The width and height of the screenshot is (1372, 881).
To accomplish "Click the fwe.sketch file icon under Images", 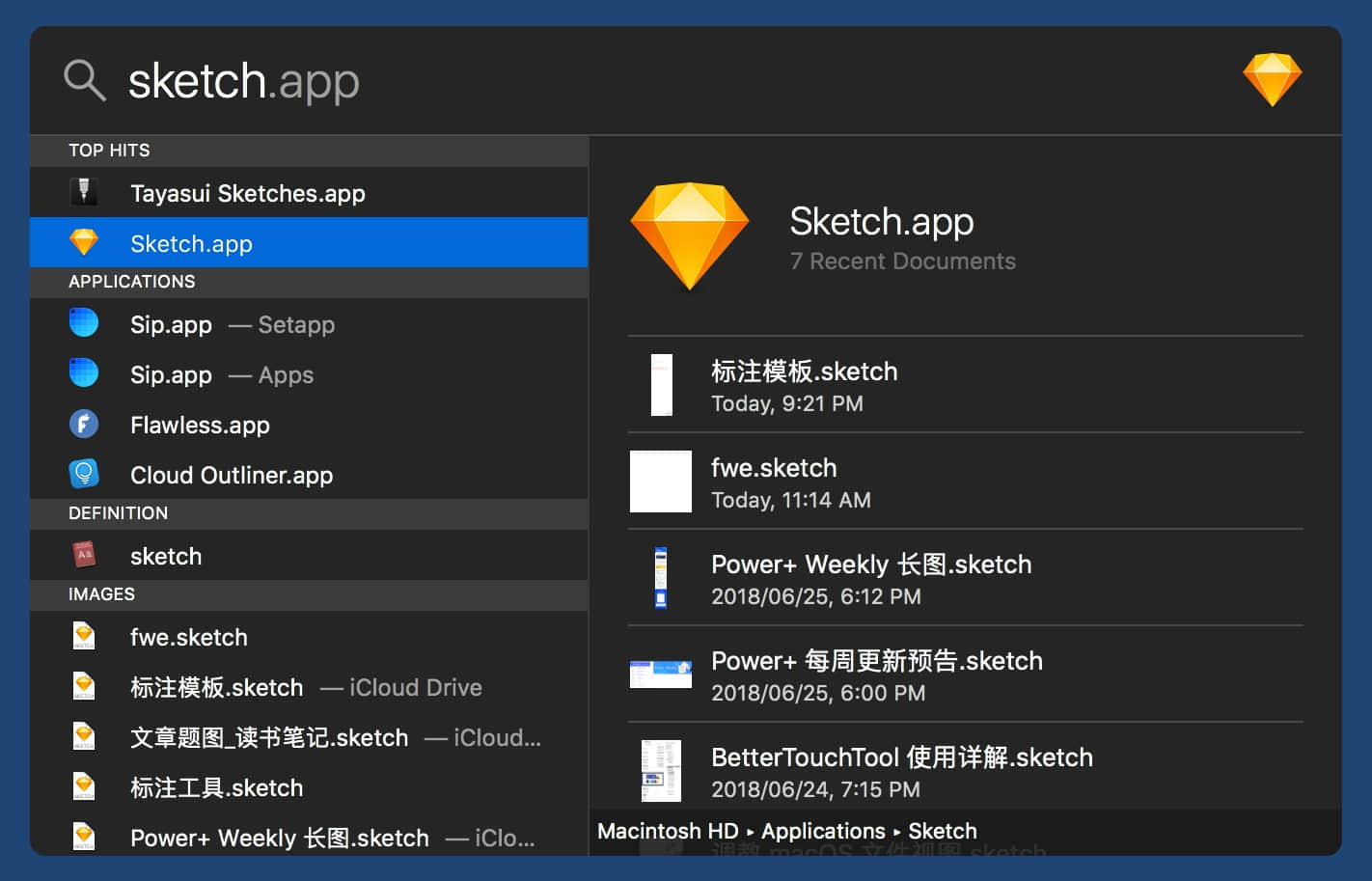I will click(84, 636).
